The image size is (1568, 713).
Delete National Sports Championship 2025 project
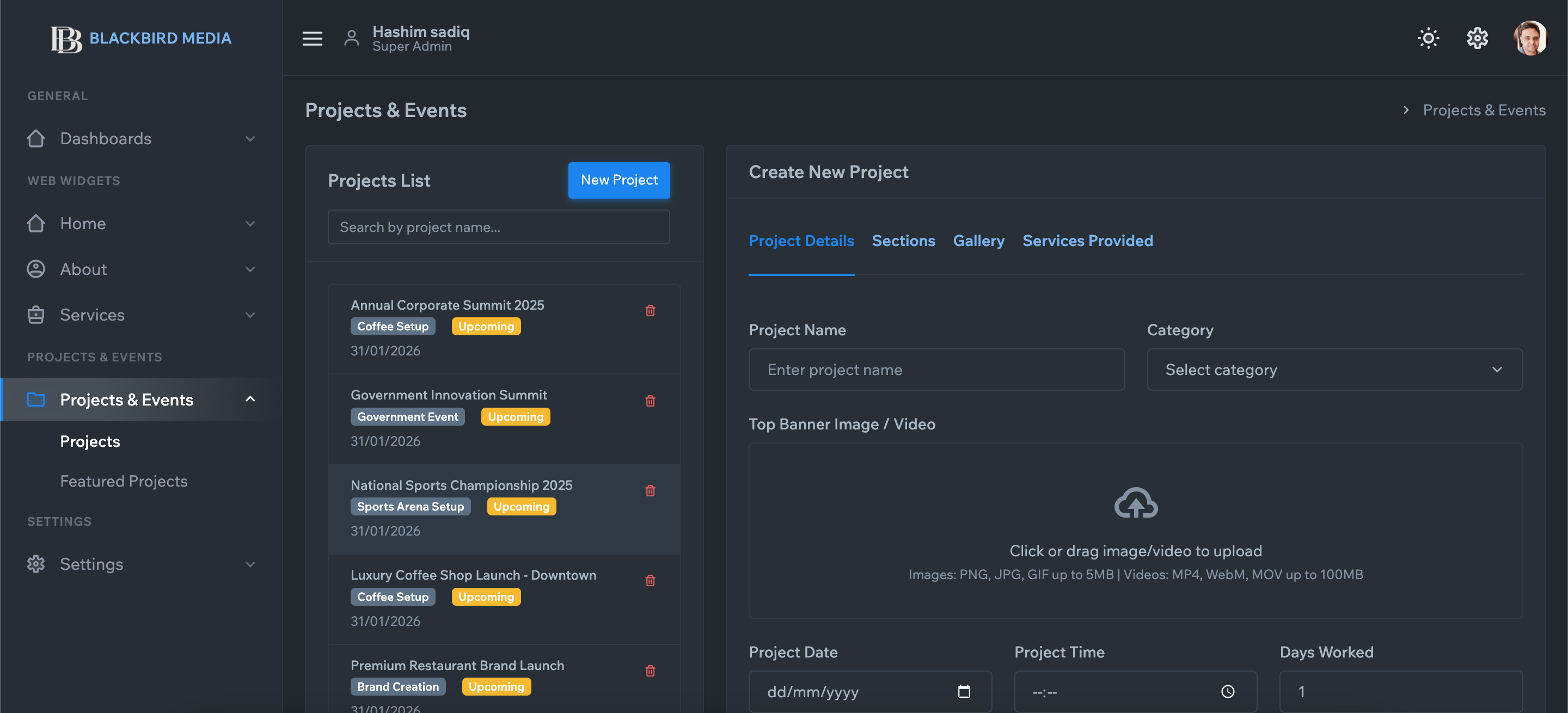pyautogui.click(x=650, y=491)
